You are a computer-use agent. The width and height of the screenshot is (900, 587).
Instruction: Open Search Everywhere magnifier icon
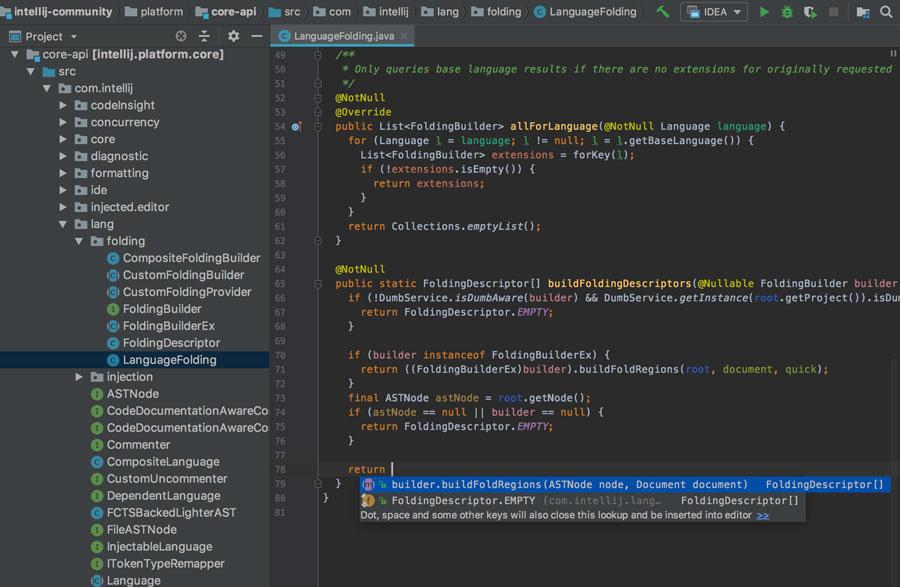886,11
